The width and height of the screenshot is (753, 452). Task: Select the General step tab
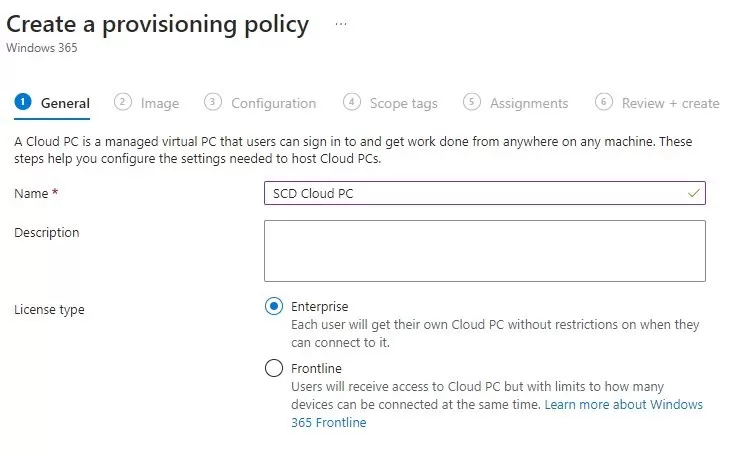pos(52,103)
